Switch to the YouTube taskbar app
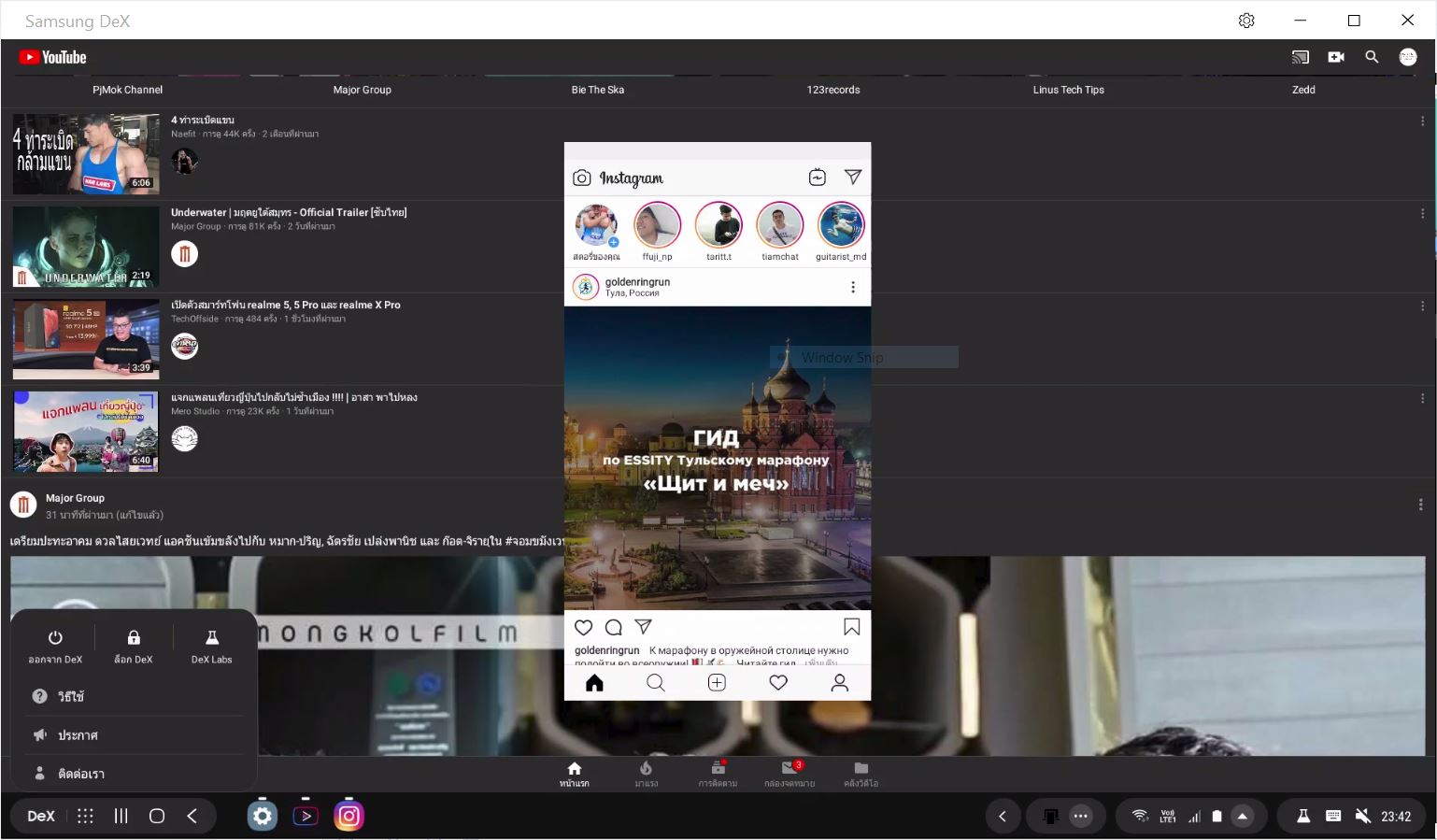 (306, 816)
